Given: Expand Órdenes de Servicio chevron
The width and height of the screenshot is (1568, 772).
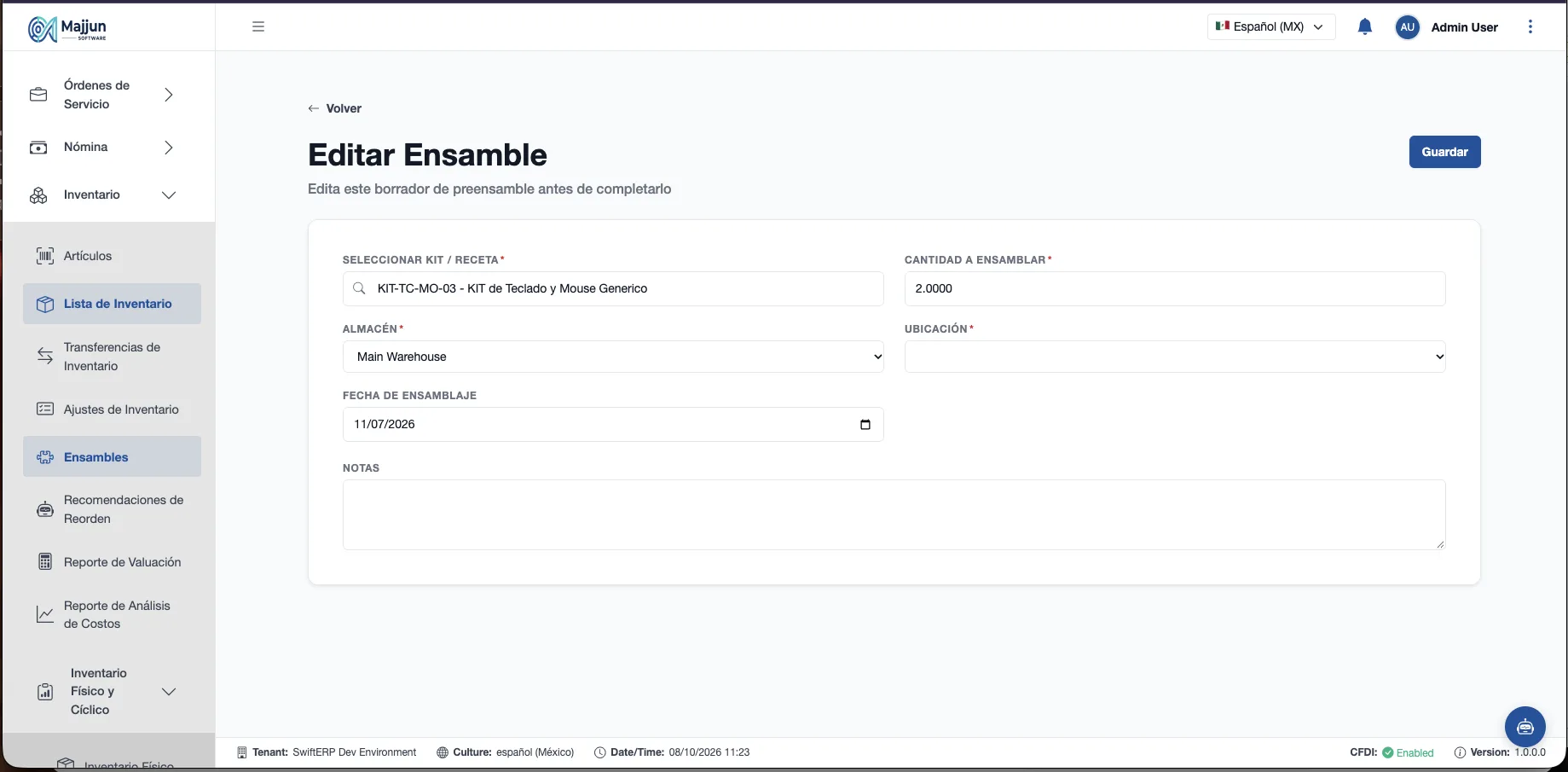Looking at the screenshot, I should coord(169,95).
